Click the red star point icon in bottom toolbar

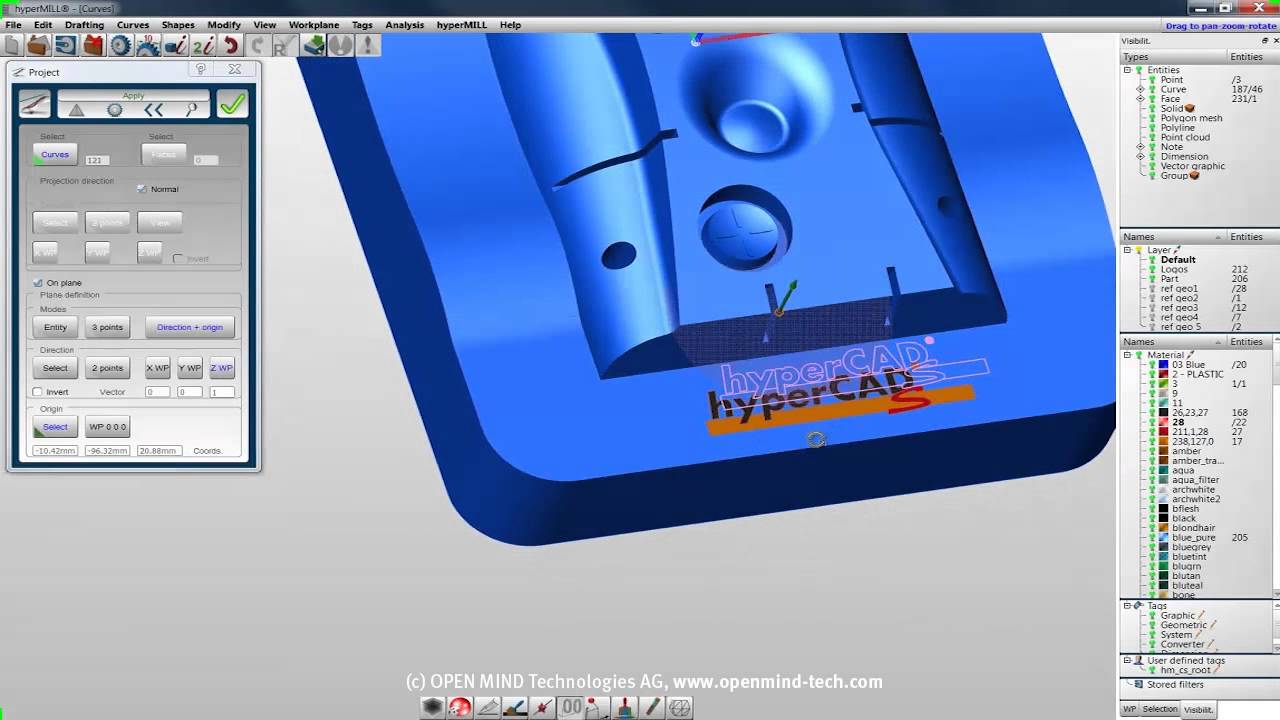coord(543,707)
